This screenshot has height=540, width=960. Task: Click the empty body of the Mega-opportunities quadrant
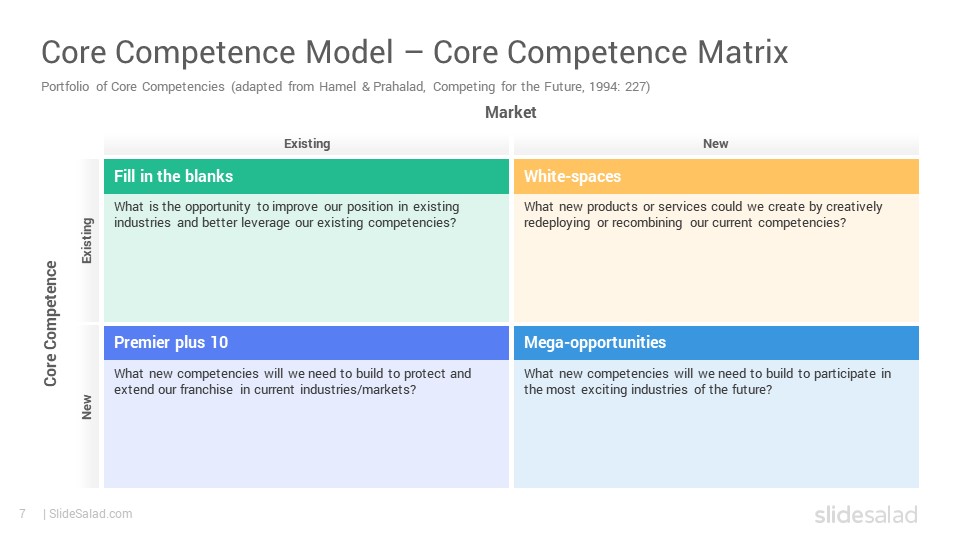pos(716,444)
